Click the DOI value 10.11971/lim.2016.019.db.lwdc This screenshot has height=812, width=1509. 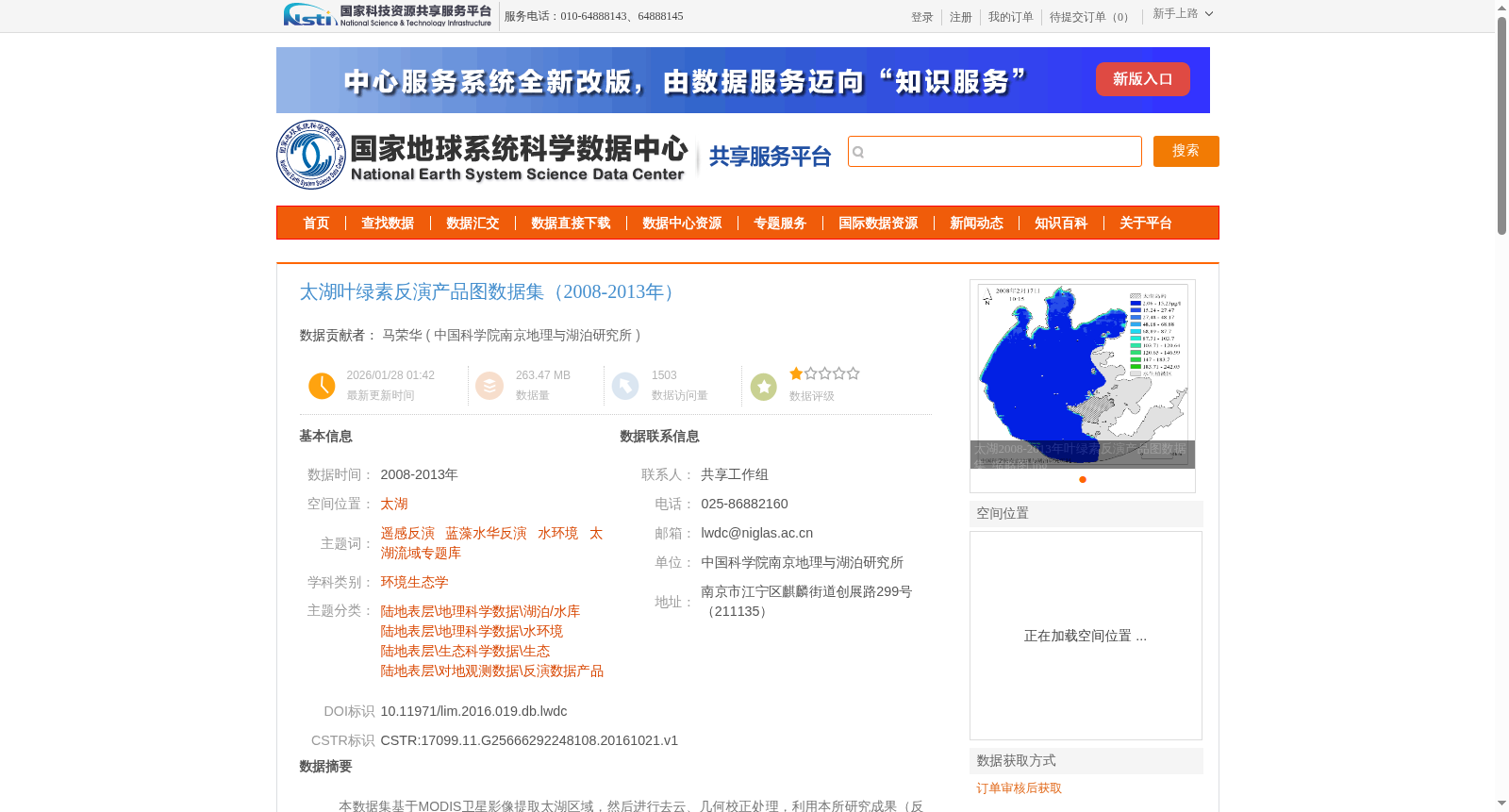(x=473, y=712)
